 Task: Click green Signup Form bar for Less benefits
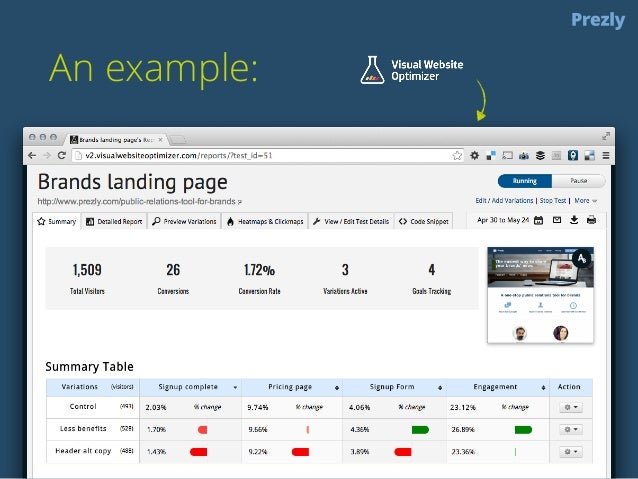click(x=420, y=430)
